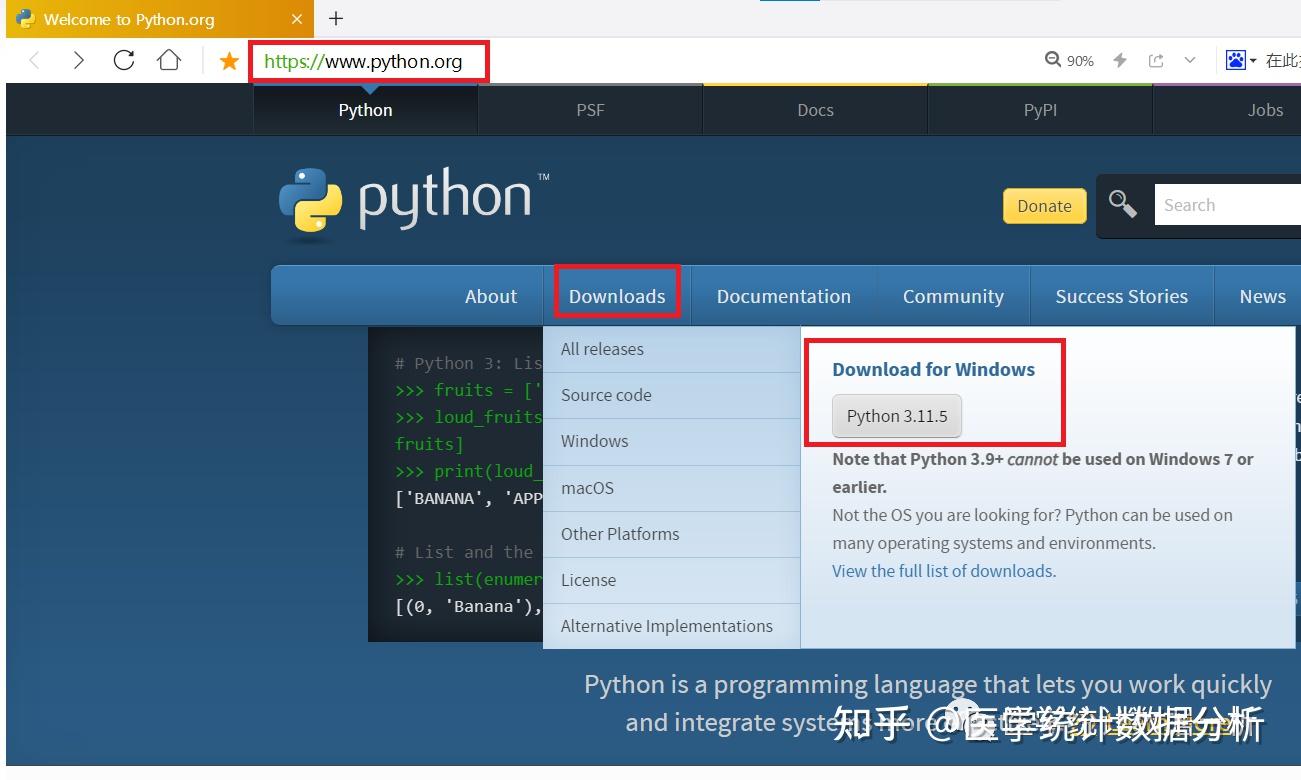Open the full list of downloads link

click(x=941, y=570)
